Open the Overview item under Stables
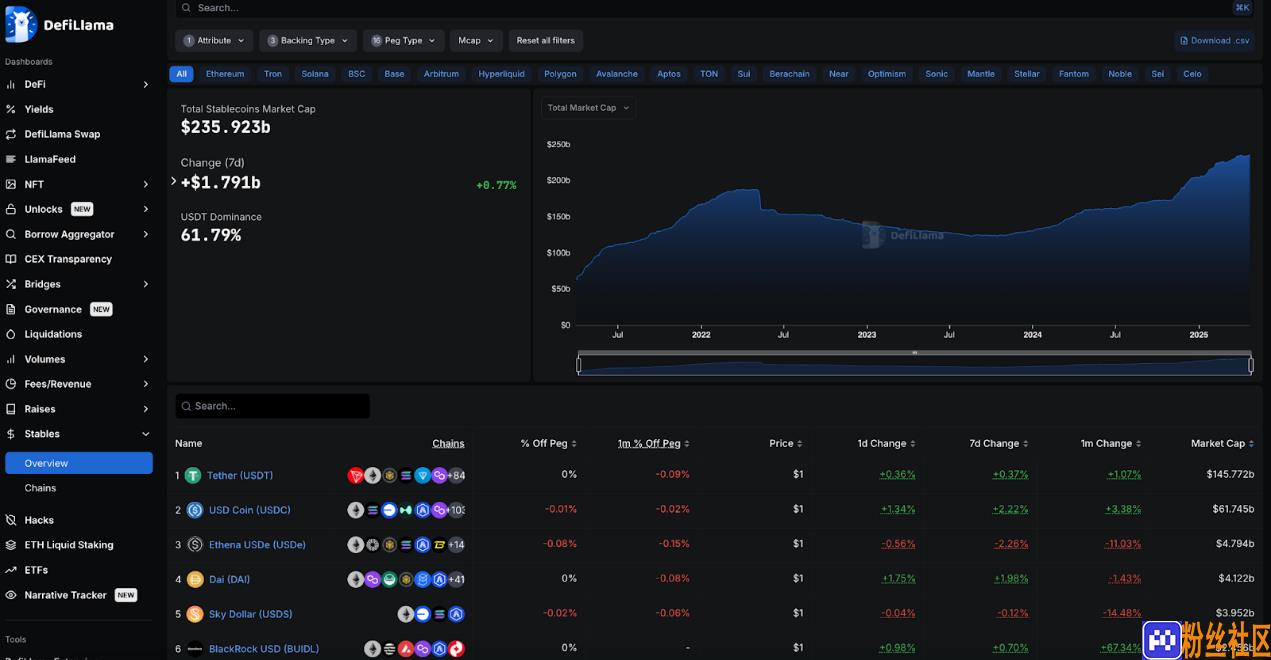1271x660 pixels. point(79,463)
